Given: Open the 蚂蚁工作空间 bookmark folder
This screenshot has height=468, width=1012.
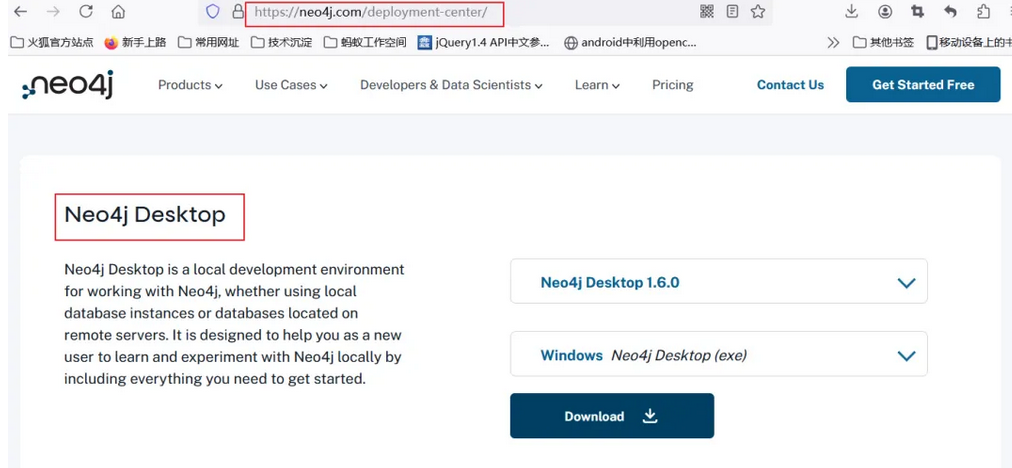Looking at the screenshot, I should pyautogui.click(x=366, y=43).
